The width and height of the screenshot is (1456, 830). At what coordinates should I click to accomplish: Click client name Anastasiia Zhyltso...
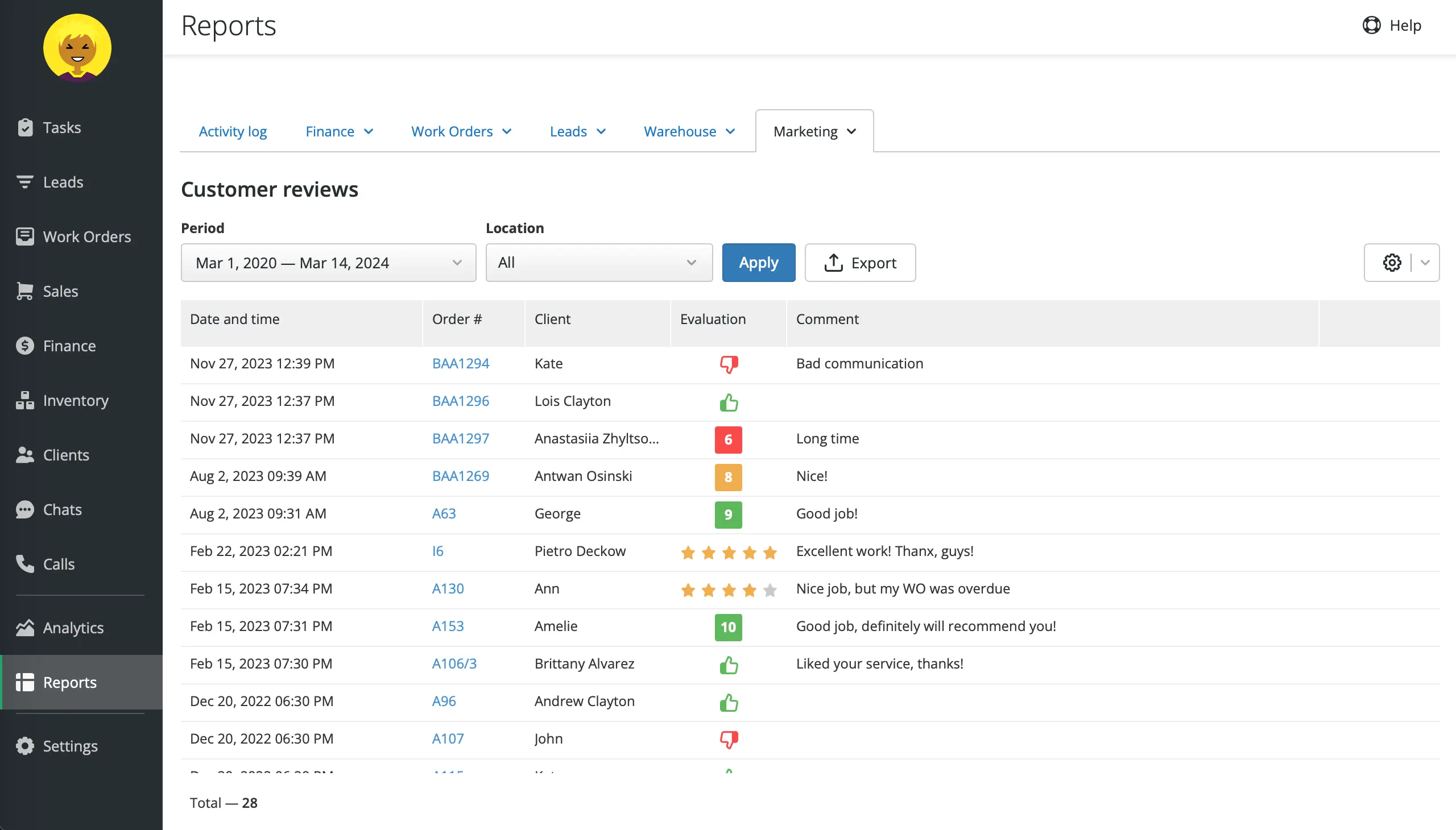pyautogui.click(x=597, y=438)
